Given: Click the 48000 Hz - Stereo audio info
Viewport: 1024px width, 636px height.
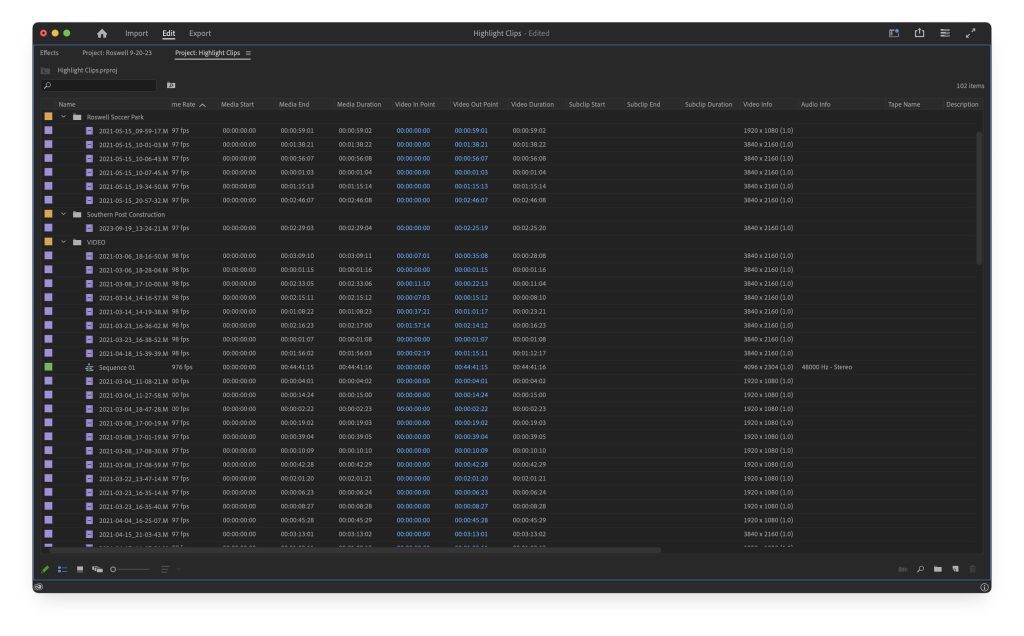Looking at the screenshot, I should (827, 368).
